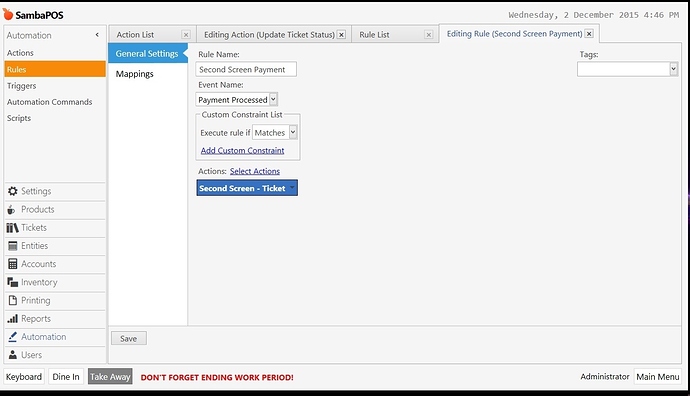Viewport: 690px width, 396px height.
Task: Click the Keyboard button
Action: coord(24,377)
